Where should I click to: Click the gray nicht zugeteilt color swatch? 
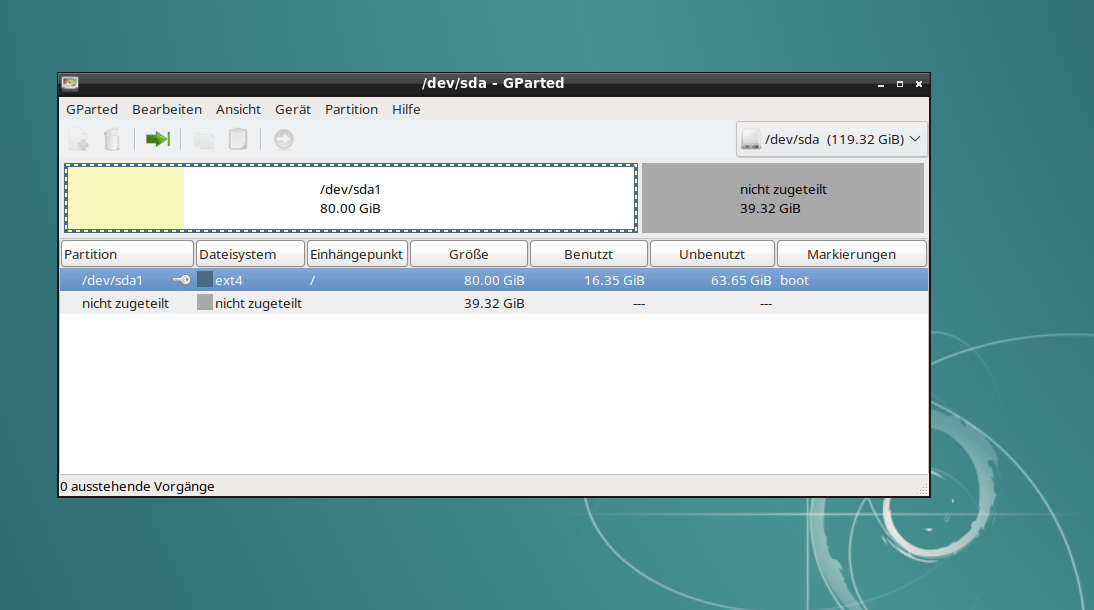(204, 302)
